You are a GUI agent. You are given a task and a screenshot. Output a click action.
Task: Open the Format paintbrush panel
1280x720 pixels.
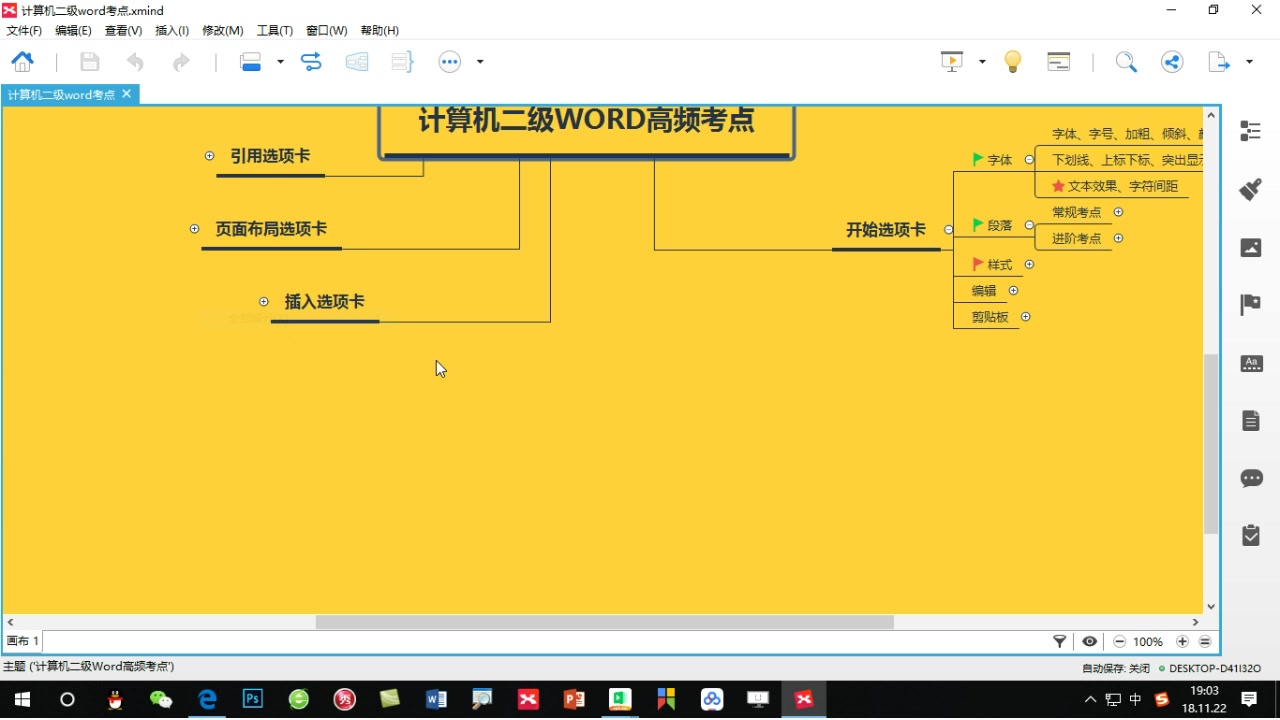[x=1251, y=189]
